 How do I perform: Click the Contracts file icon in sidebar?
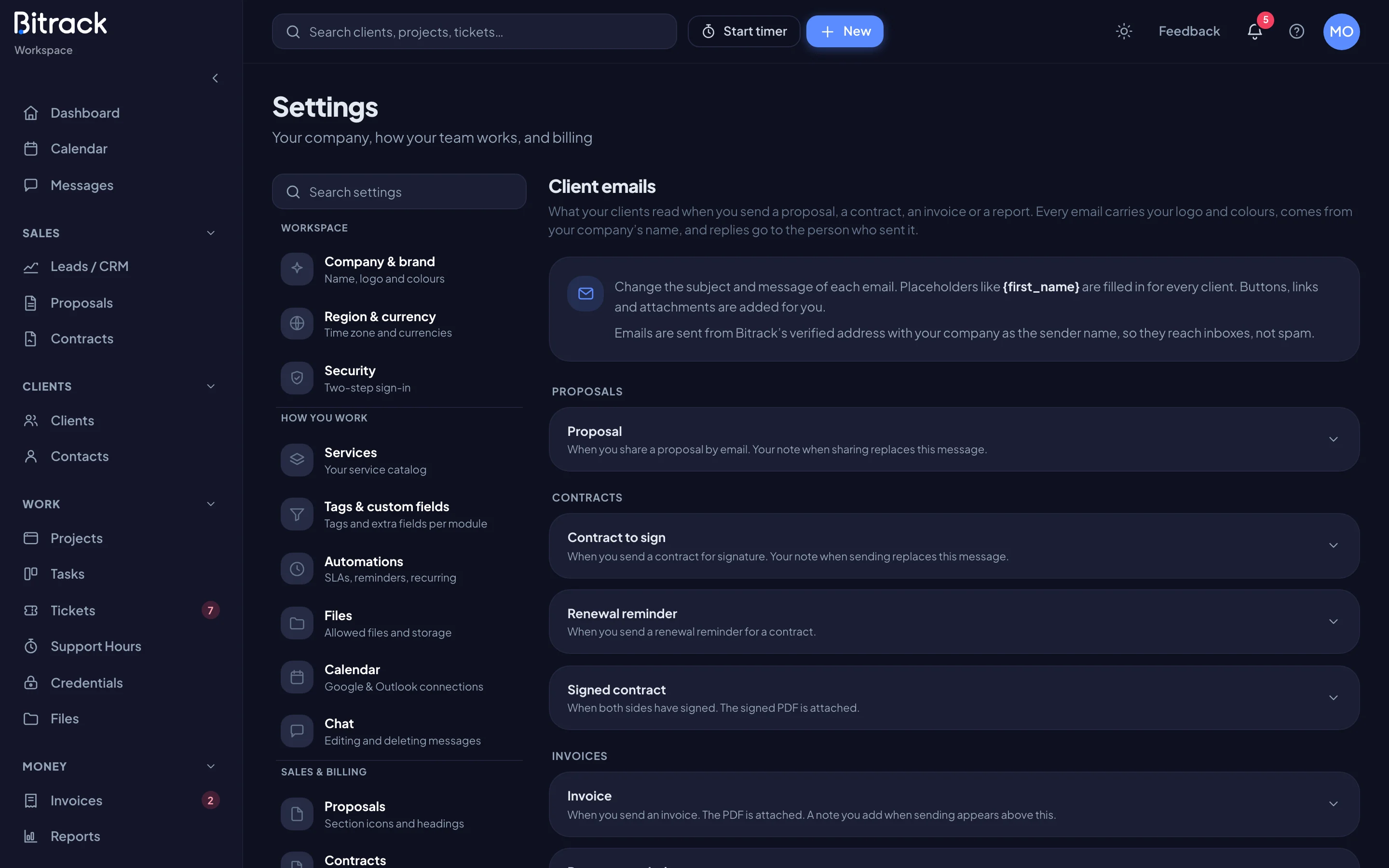[x=31, y=339]
